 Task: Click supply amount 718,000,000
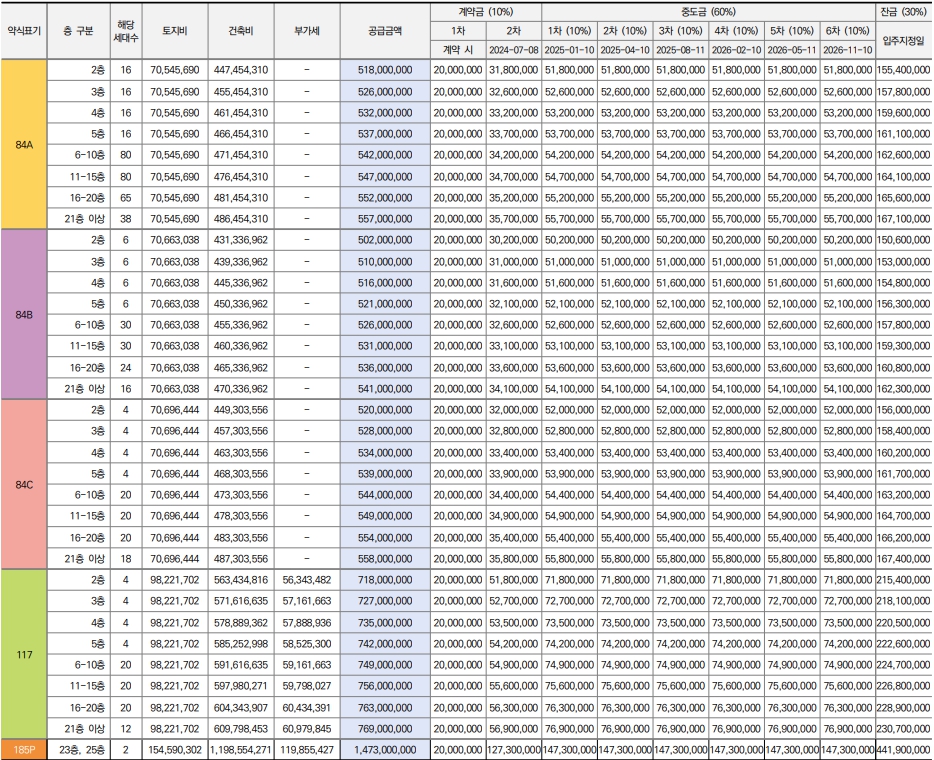[x=385, y=580]
